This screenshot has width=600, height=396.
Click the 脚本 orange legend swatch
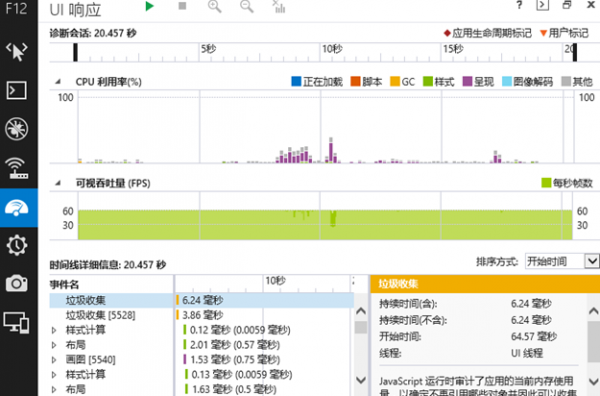click(355, 81)
